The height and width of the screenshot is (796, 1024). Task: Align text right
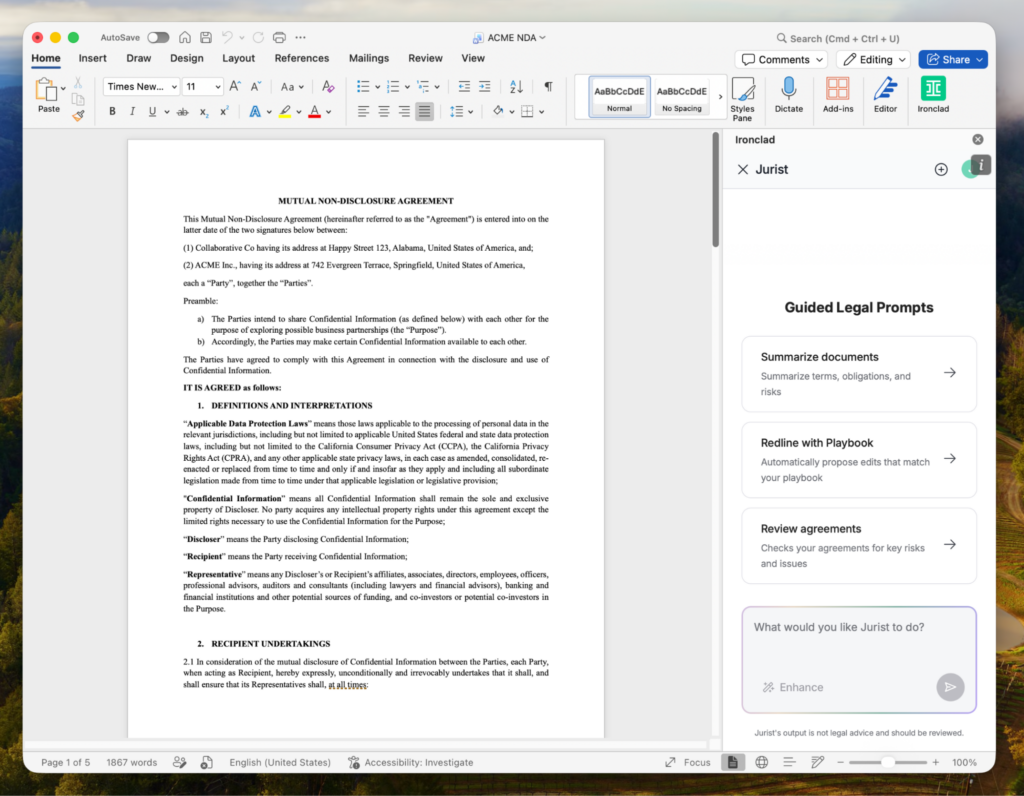(x=404, y=112)
